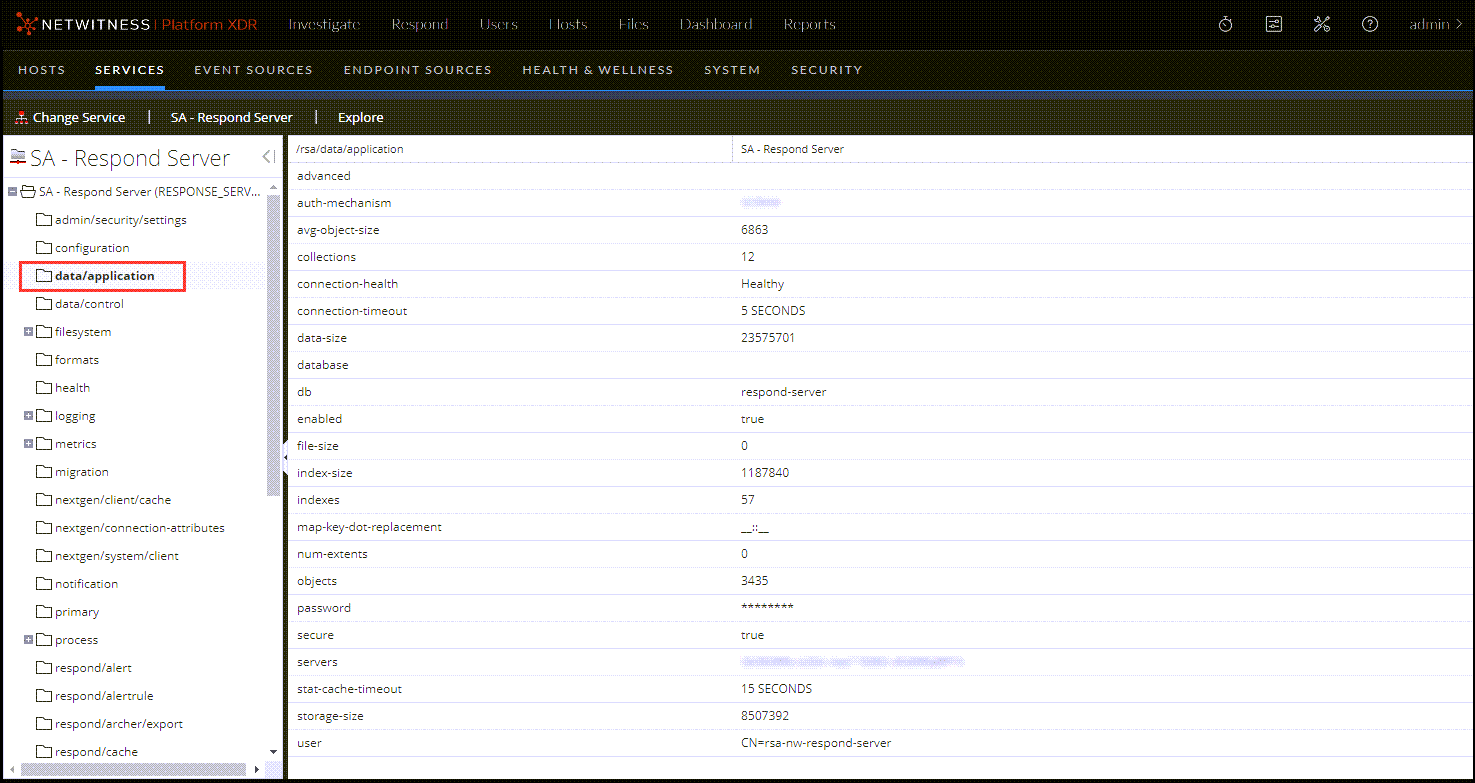Expand the logging tree node
The height and width of the screenshot is (783, 1475).
[x=30, y=415]
